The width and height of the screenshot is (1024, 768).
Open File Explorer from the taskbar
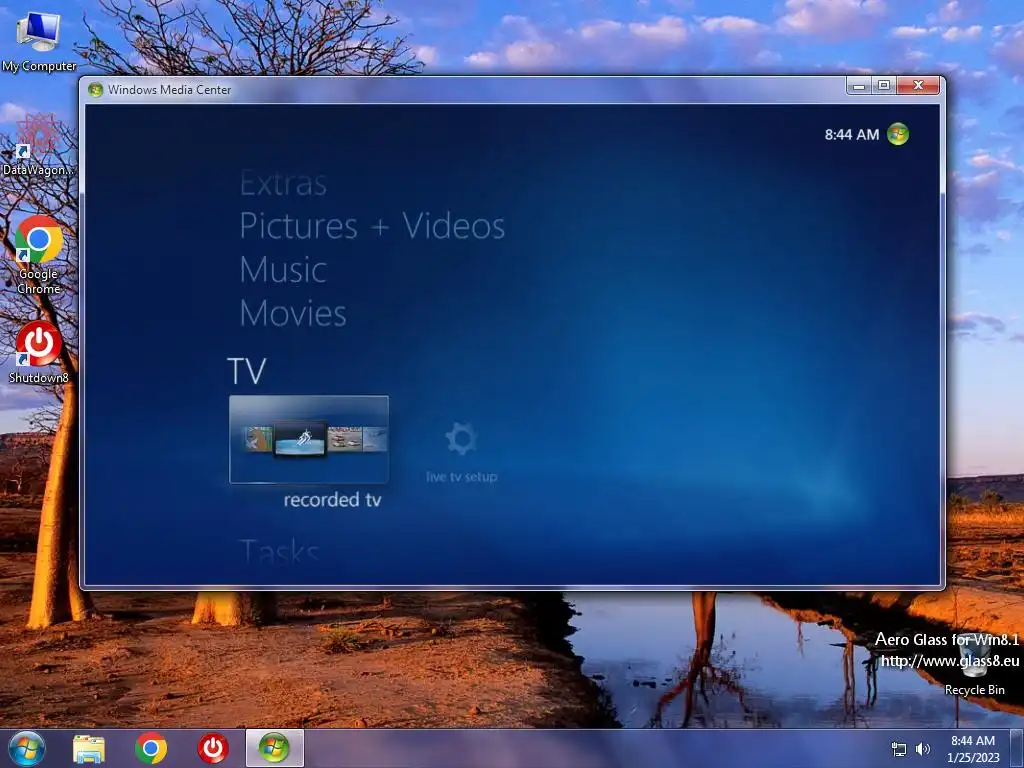(x=89, y=749)
